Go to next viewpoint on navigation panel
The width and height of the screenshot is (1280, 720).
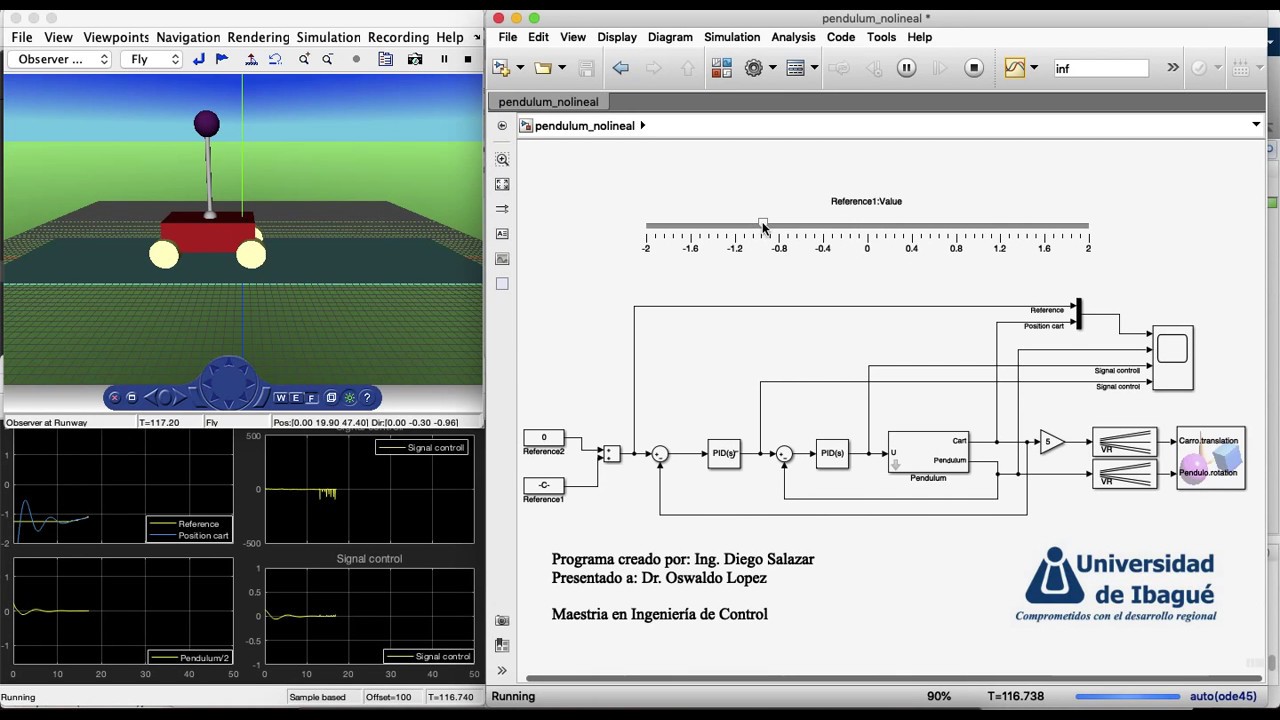pyautogui.click(x=180, y=398)
